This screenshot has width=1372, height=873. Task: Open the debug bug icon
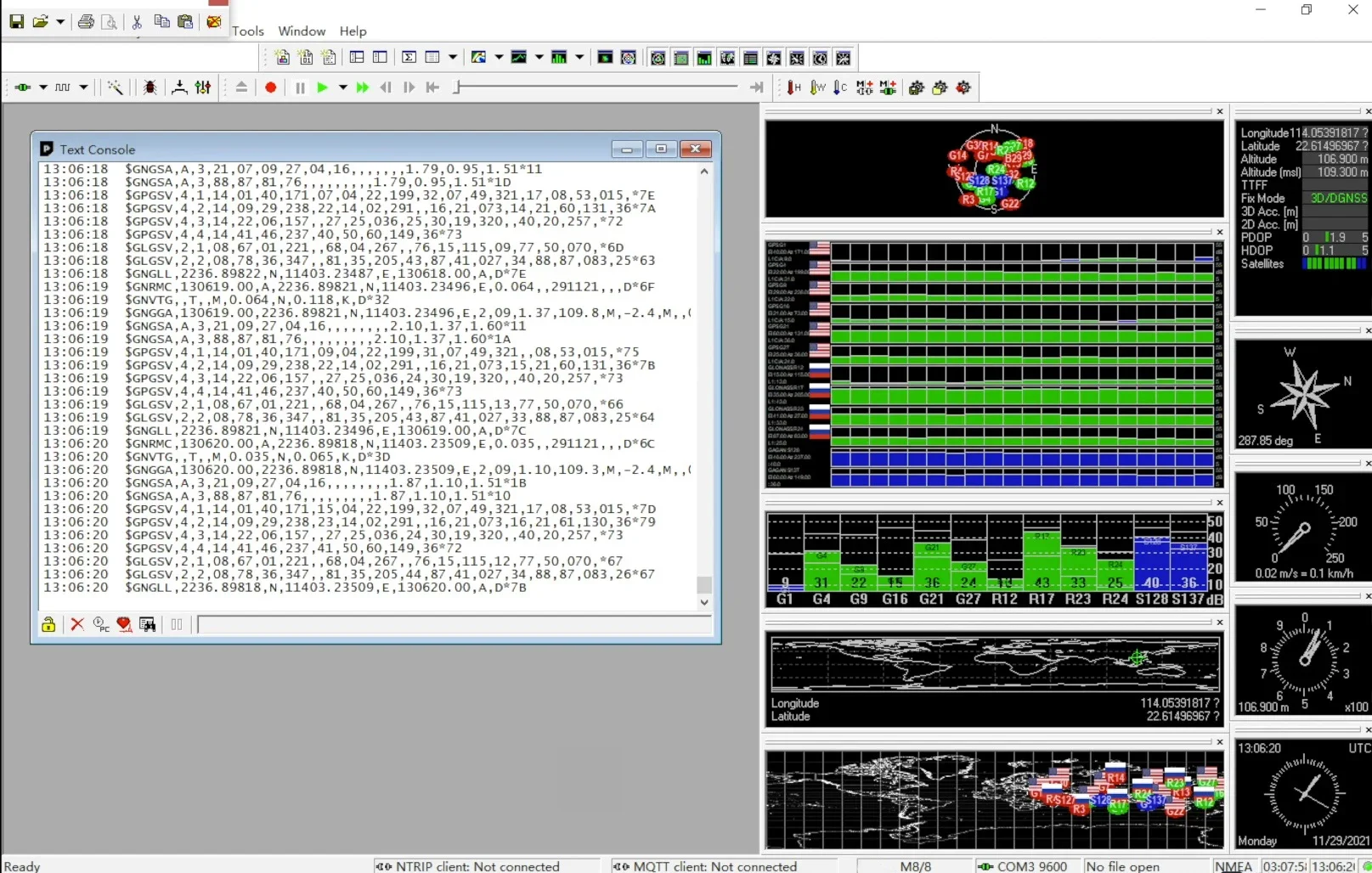click(150, 87)
